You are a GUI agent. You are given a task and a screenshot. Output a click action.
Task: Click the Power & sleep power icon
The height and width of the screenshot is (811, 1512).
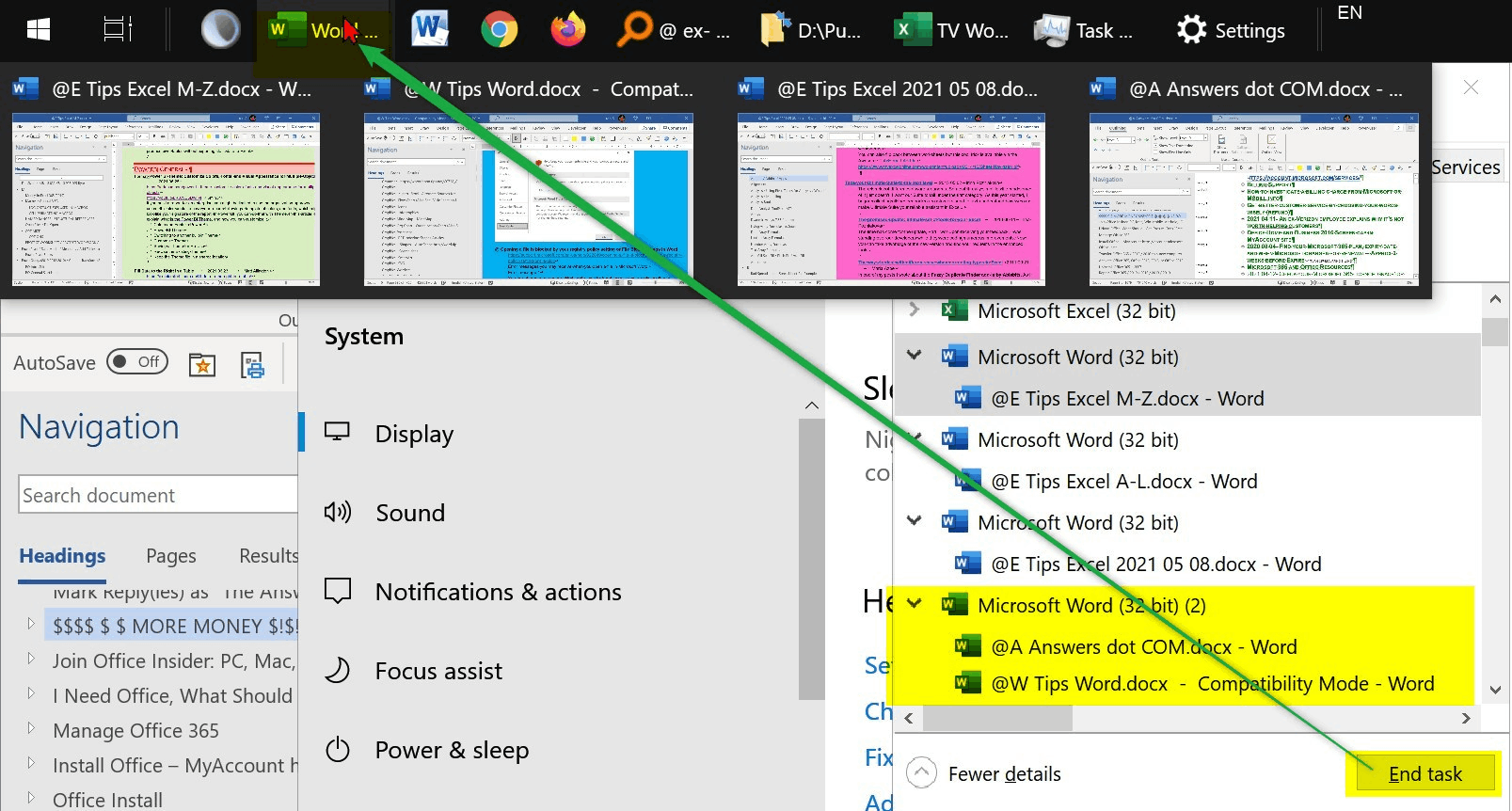(337, 750)
